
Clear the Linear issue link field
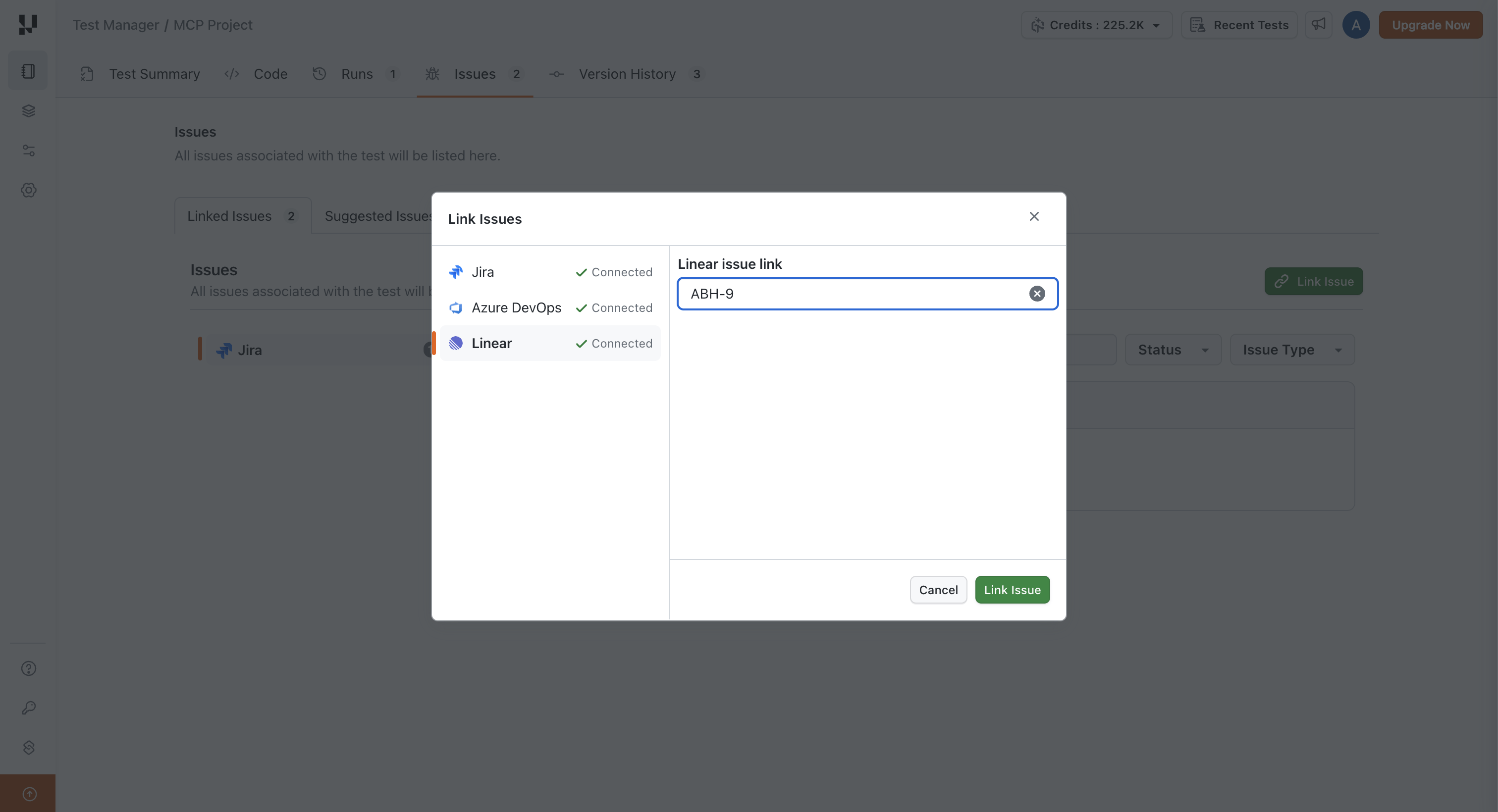[1037, 294]
